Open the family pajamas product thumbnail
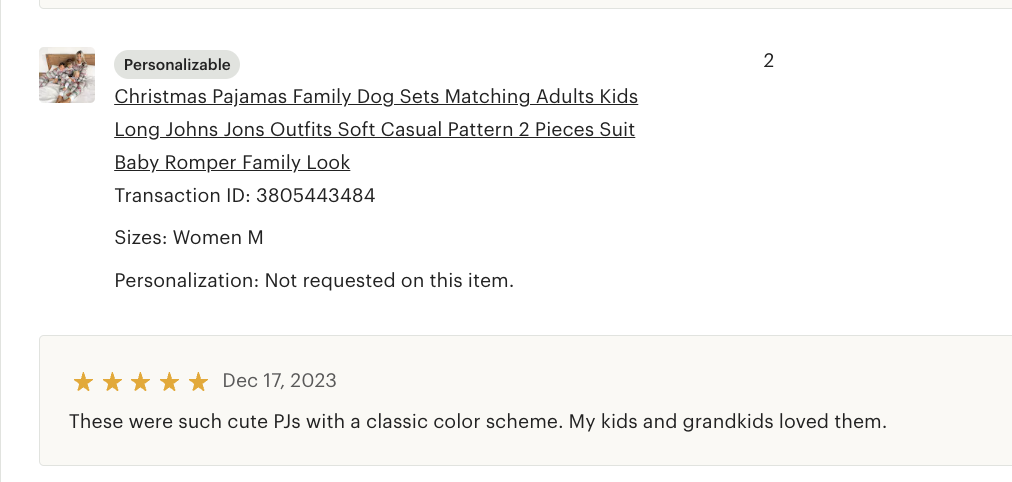Image resolution: width=1012 pixels, height=482 pixels. pyautogui.click(x=67, y=75)
